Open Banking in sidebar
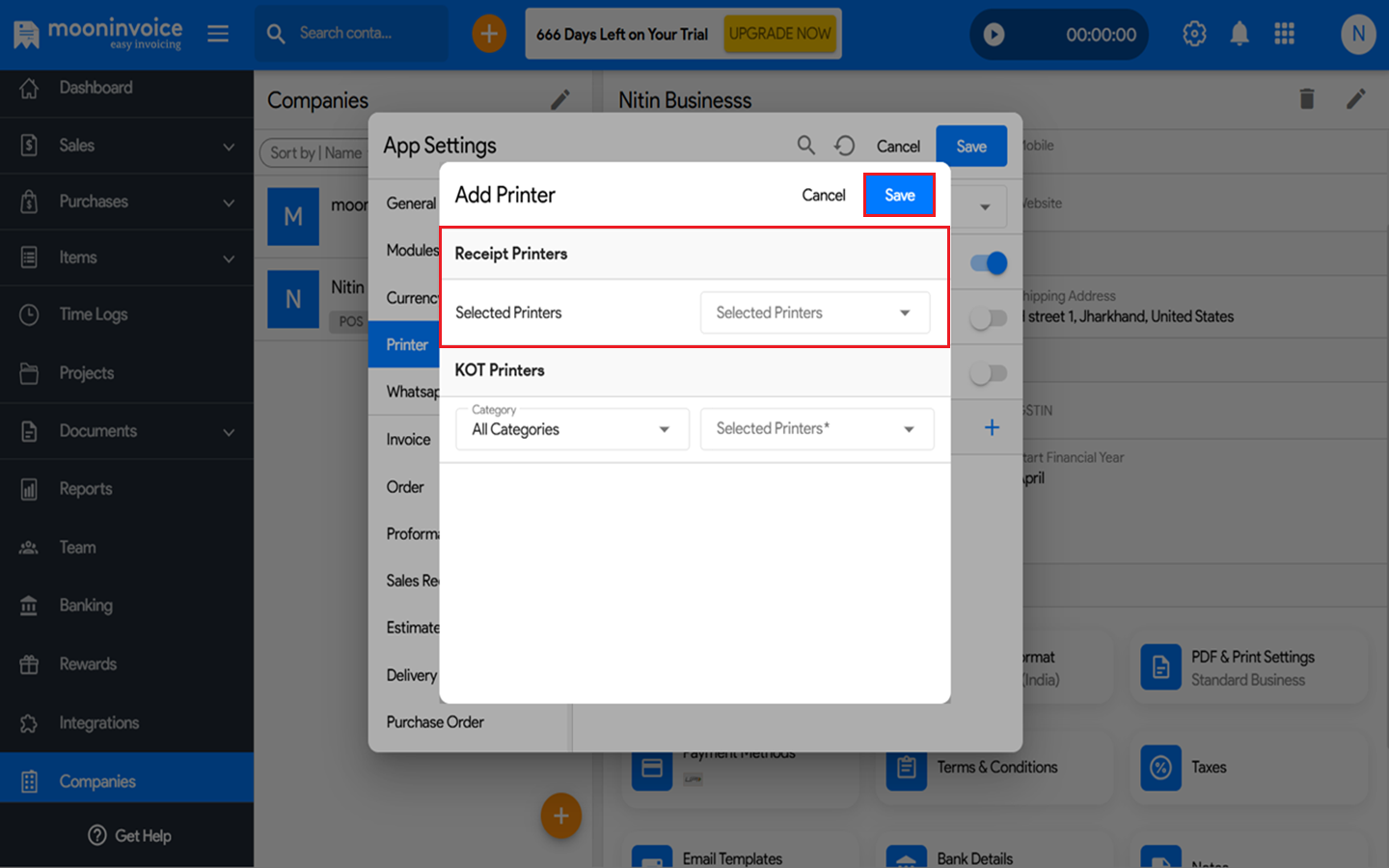The width and height of the screenshot is (1389, 868). [126, 606]
